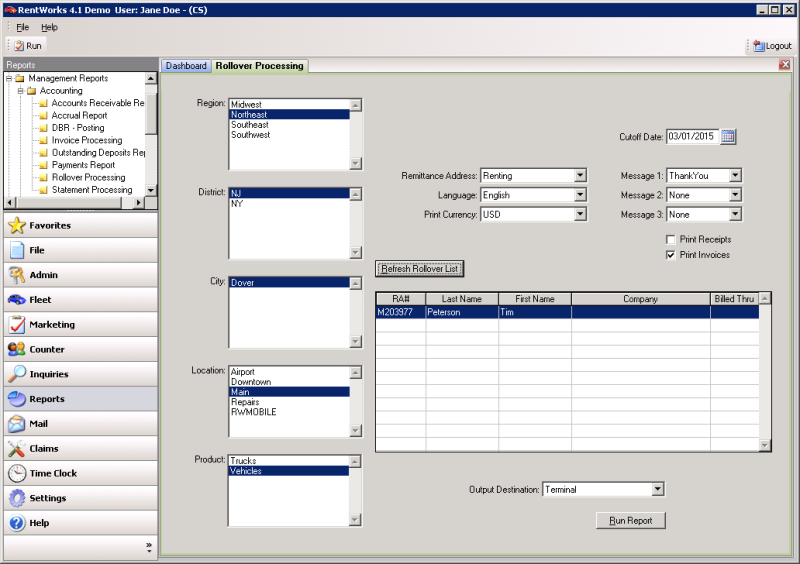Open the File menu
800x564 pixels.
coord(22,27)
